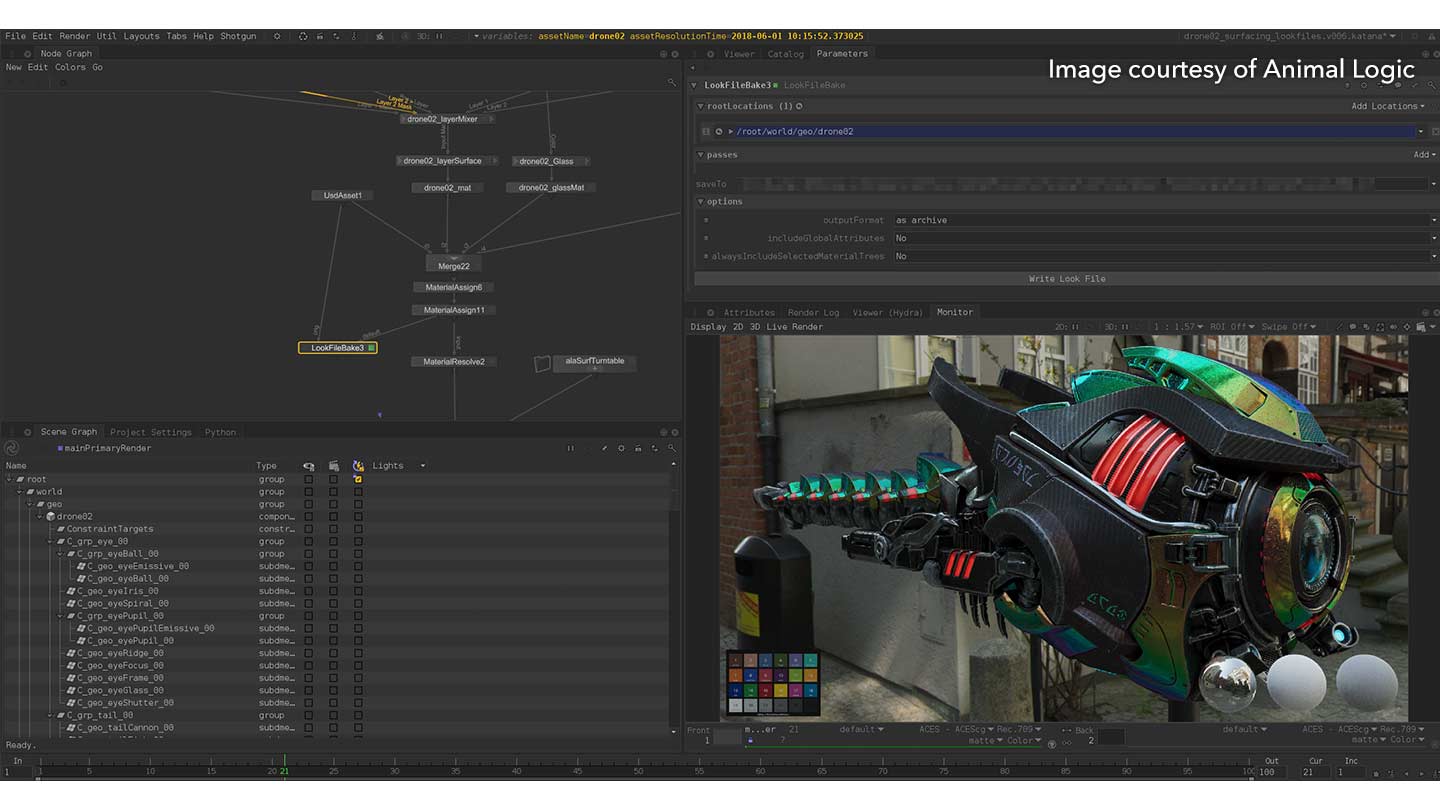Collapse the options section
The height and width of the screenshot is (810, 1440).
tap(701, 202)
